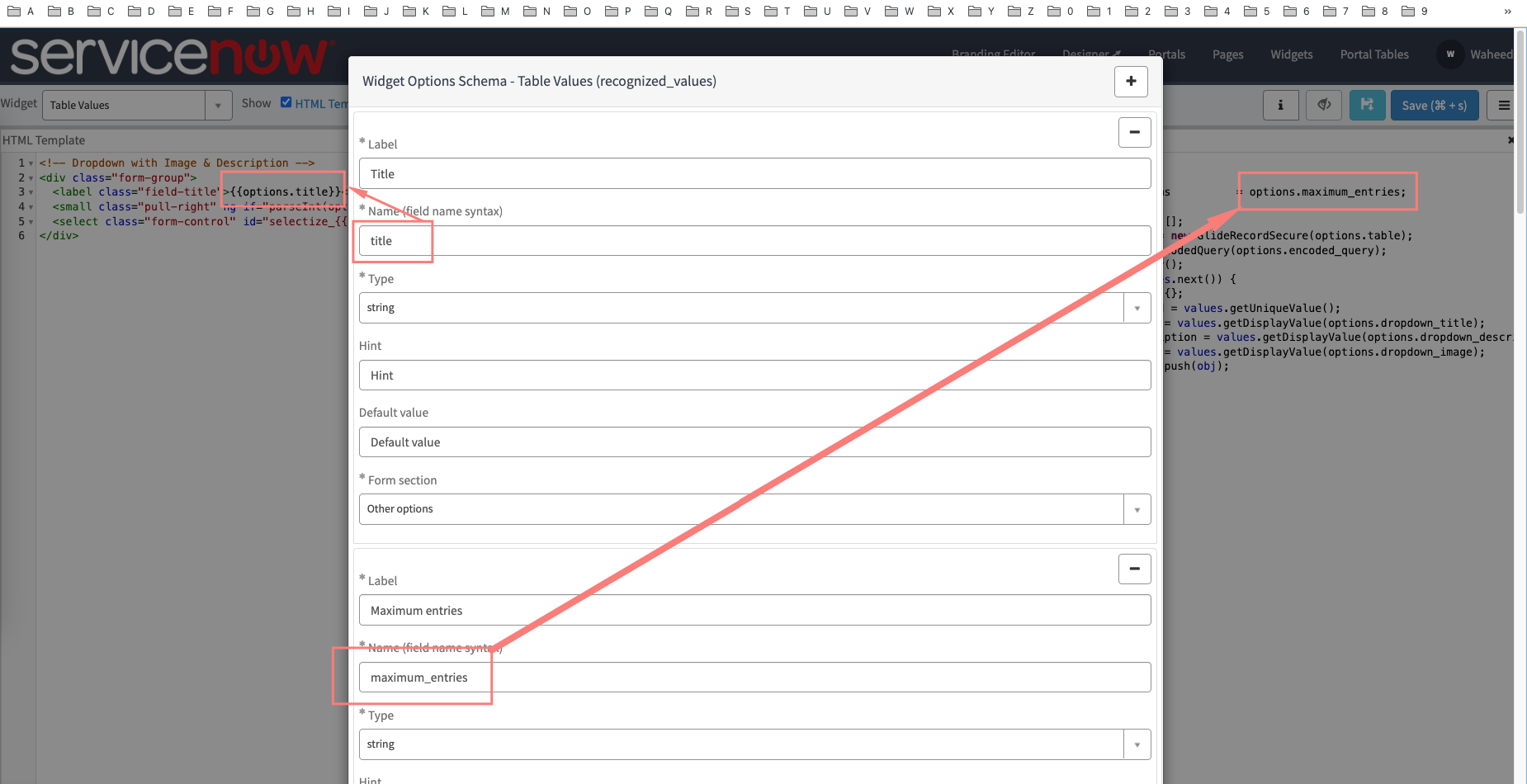The width and height of the screenshot is (1527, 784).
Task: Remove the Title option using its minus icon
Action: click(x=1134, y=132)
